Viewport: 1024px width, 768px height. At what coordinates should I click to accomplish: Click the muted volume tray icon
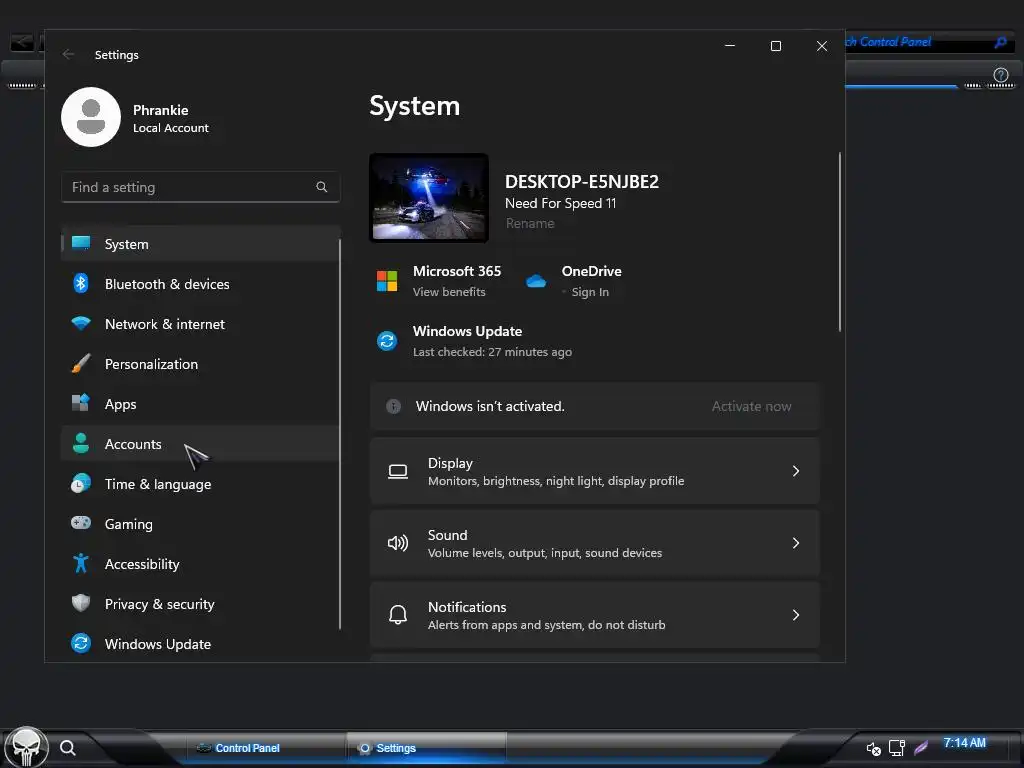[x=874, y=748]
